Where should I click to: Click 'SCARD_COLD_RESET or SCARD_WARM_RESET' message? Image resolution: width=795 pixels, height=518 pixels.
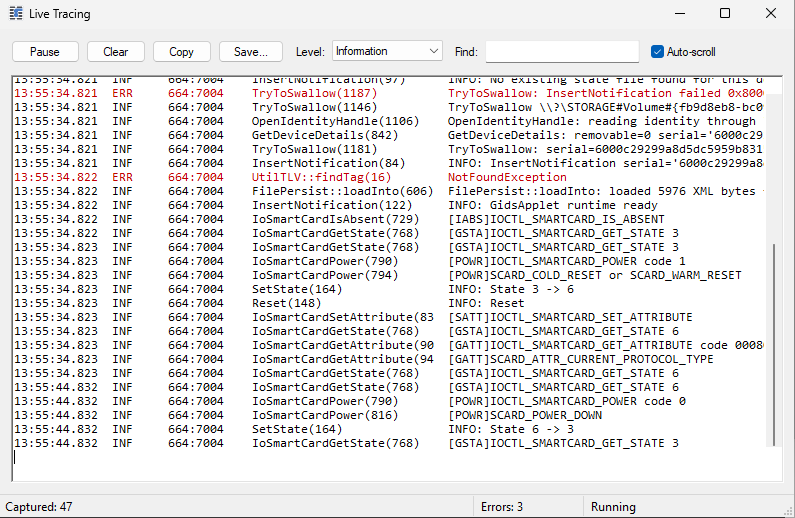pyautogui.click(x=595, y=275)
